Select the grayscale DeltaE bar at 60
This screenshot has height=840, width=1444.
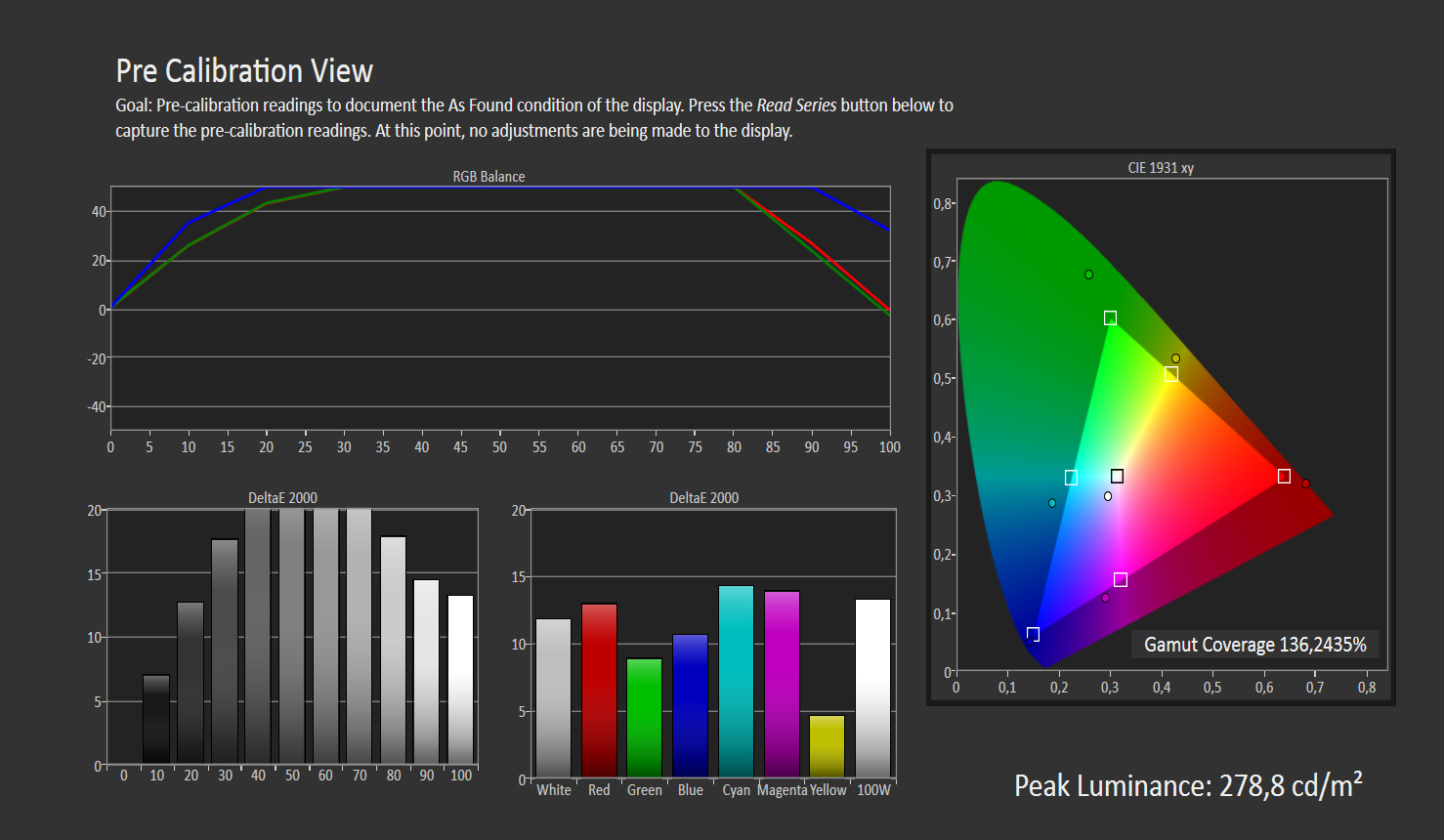click(325, 636)
